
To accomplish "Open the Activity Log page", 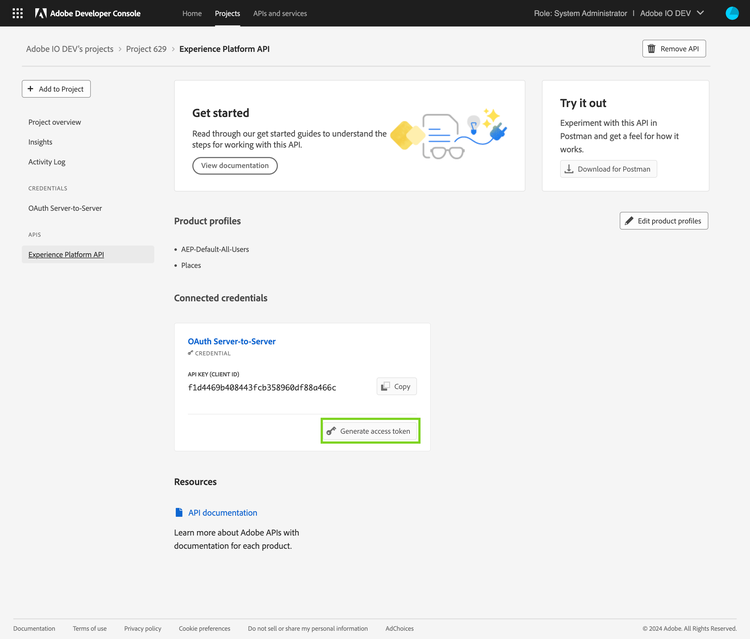I will tap(47, 162).
